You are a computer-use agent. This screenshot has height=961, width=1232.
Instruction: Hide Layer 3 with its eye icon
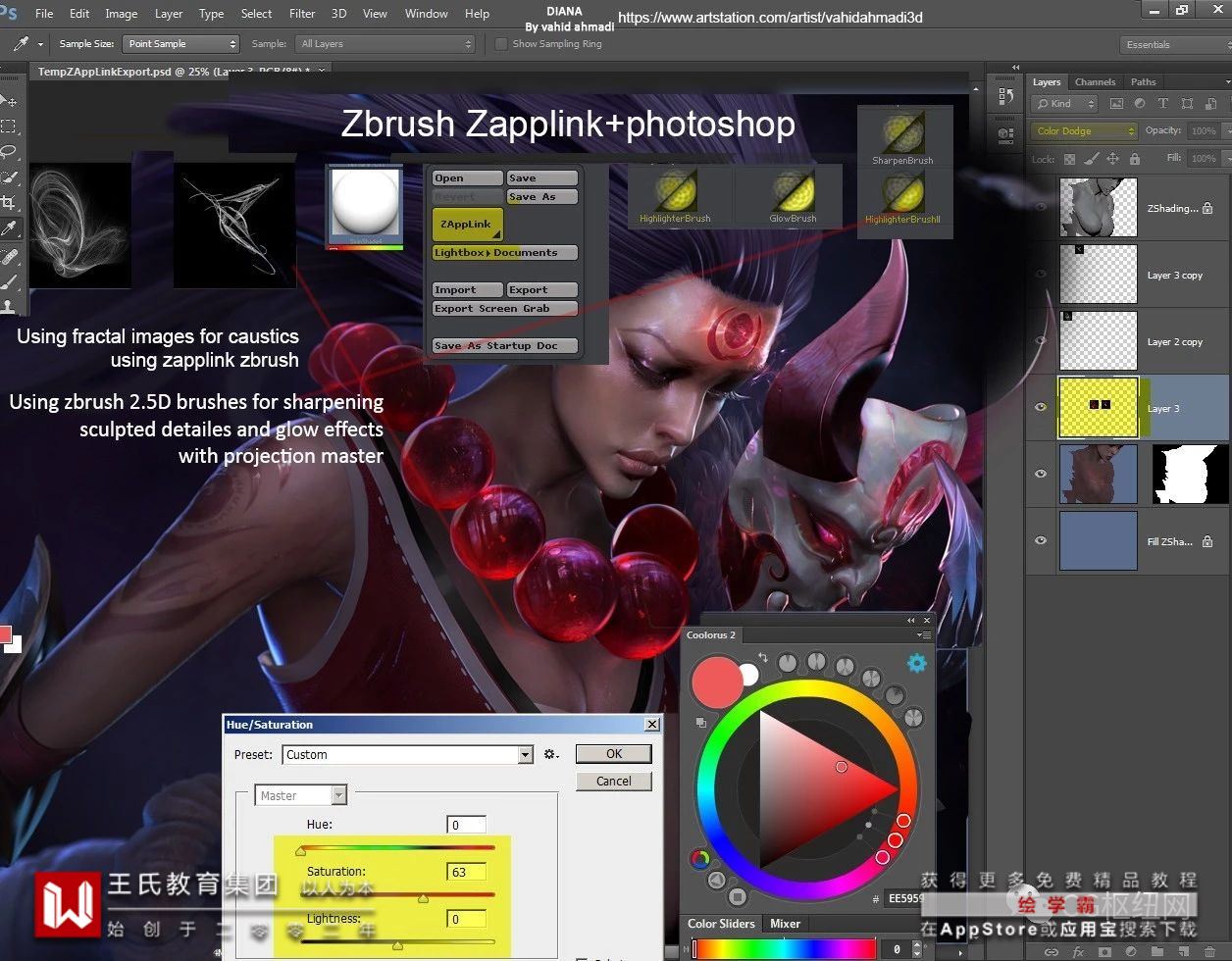tap(1041, 407)
